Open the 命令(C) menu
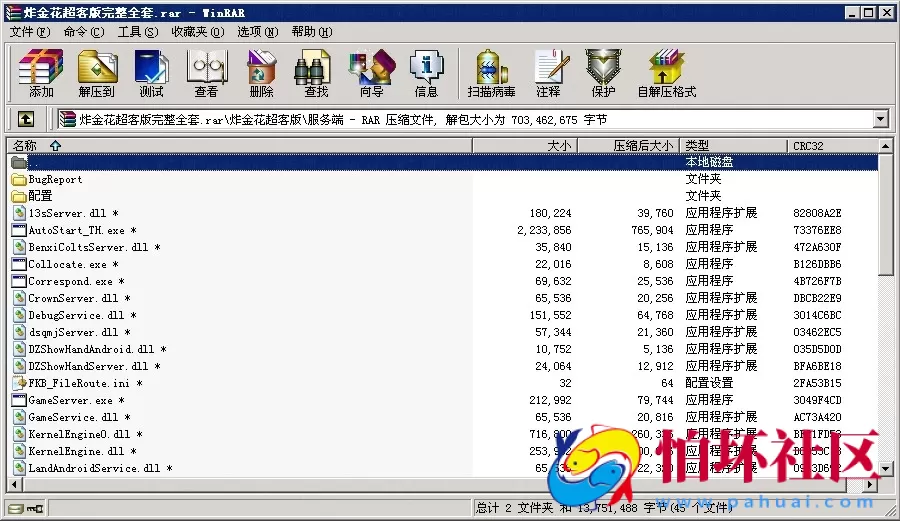 point(84,32)
